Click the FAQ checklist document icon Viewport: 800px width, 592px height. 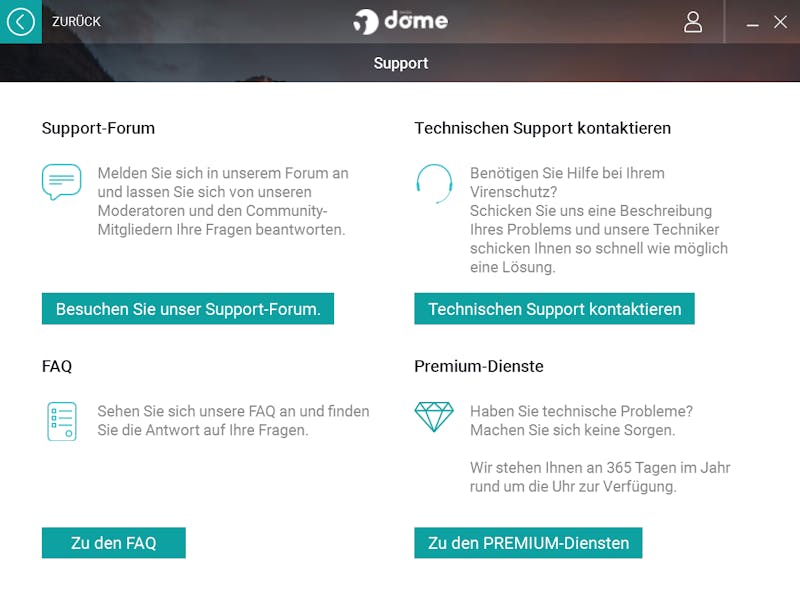click(x=62, y=421)
